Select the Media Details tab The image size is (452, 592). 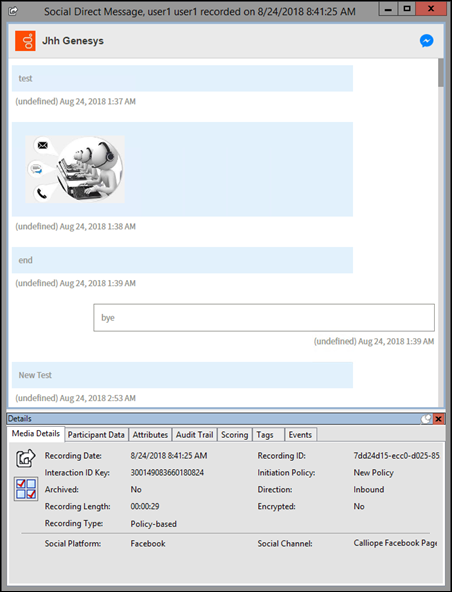36,433
